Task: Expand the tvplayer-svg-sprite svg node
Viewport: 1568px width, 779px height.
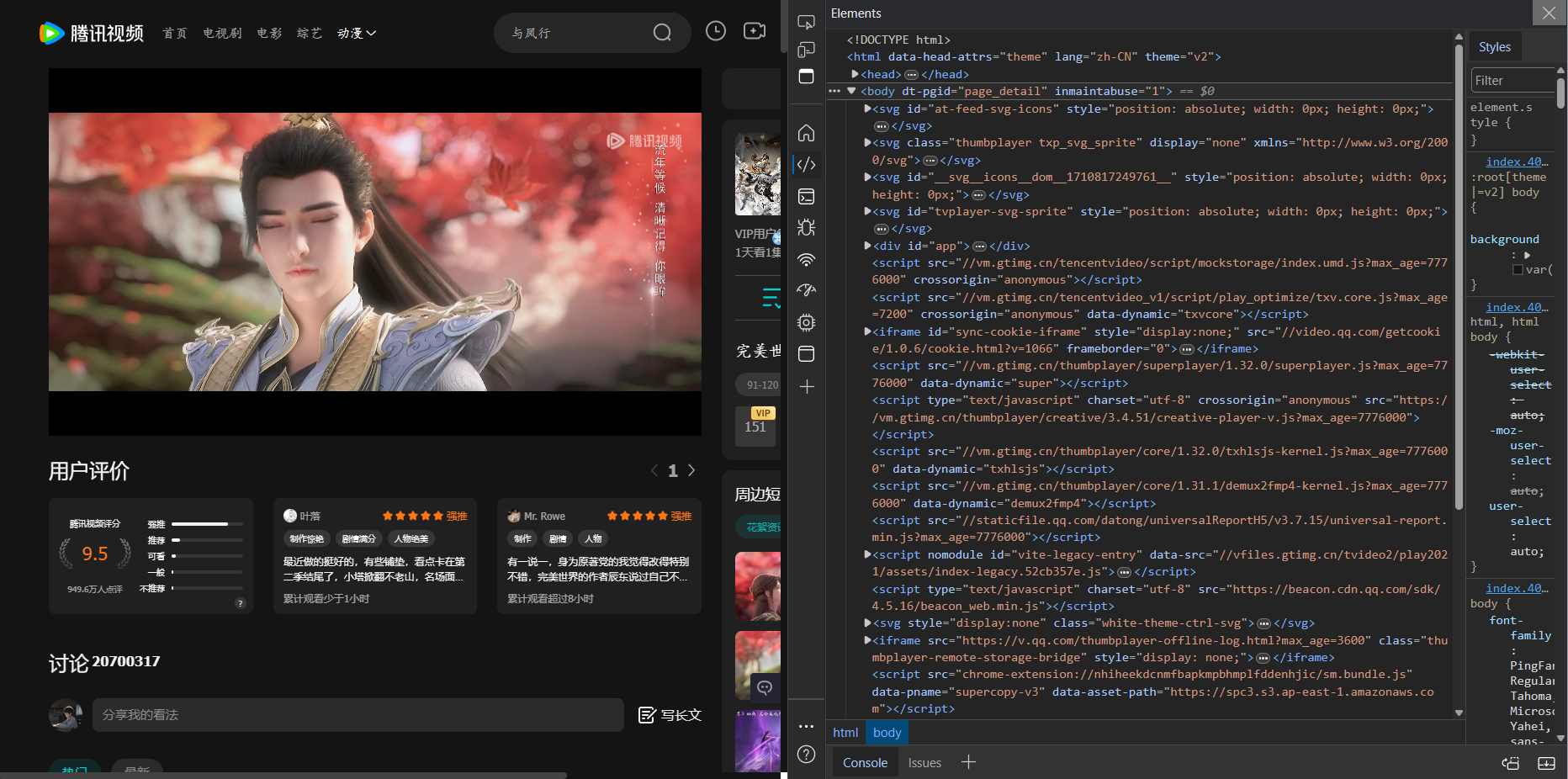Action: click(x=867, y=211)
